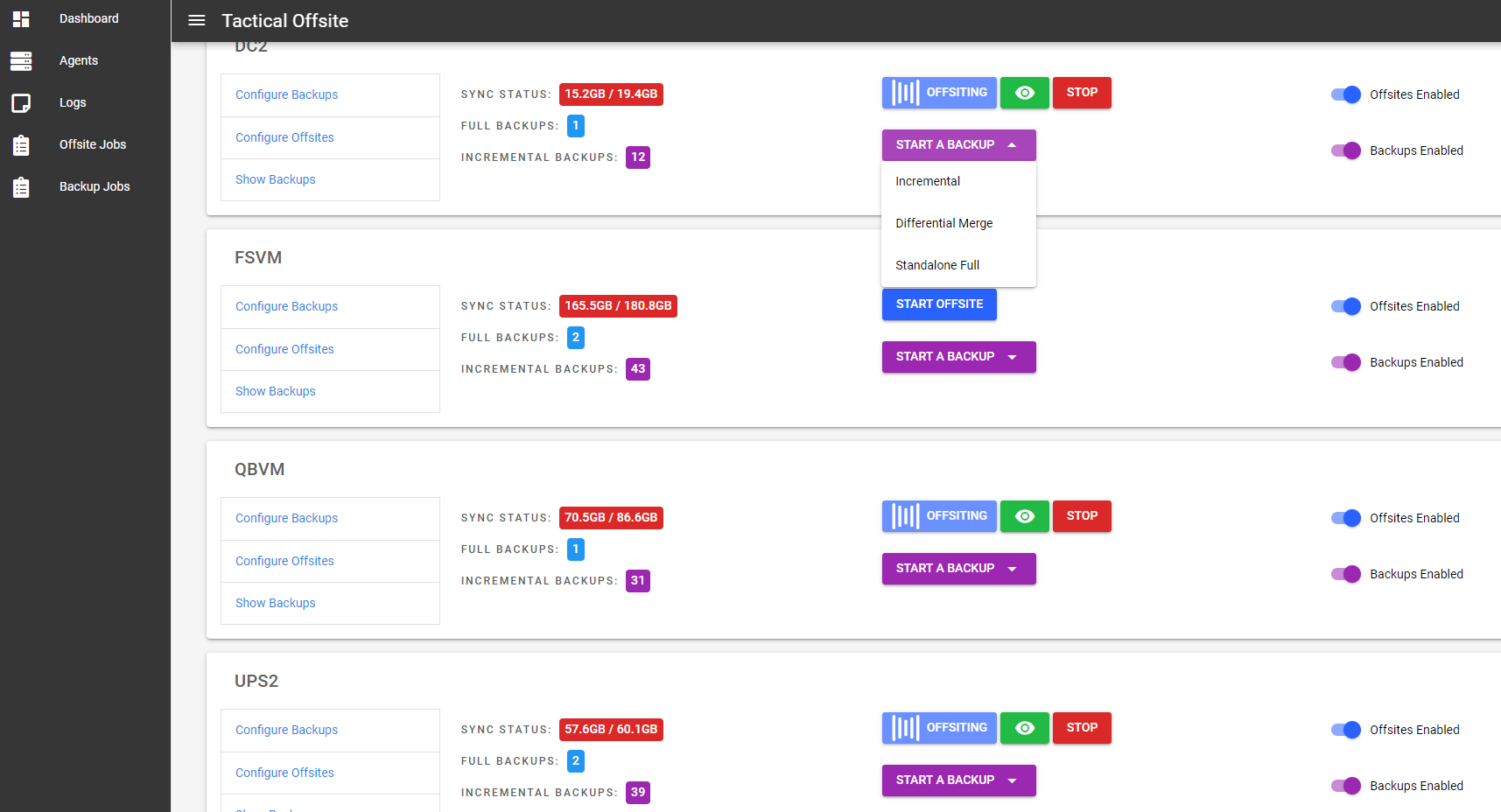
Task: Click UPS2 incremental backups count 39
Action: 638,793
